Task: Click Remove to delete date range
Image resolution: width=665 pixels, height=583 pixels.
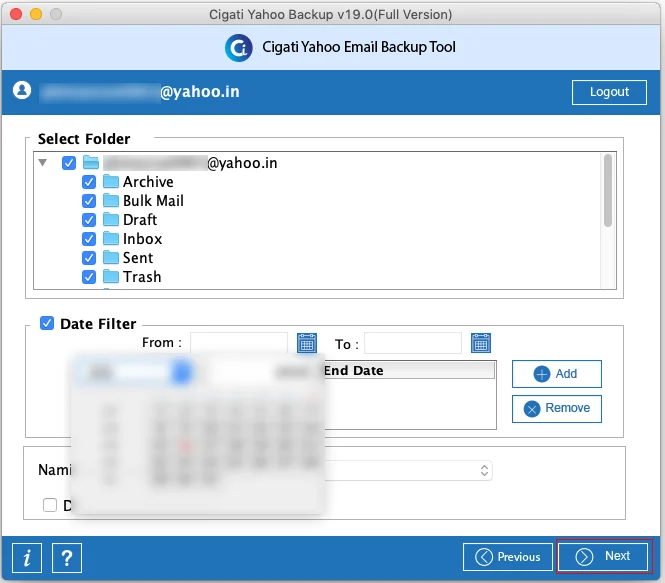Action: coord(556,409)
